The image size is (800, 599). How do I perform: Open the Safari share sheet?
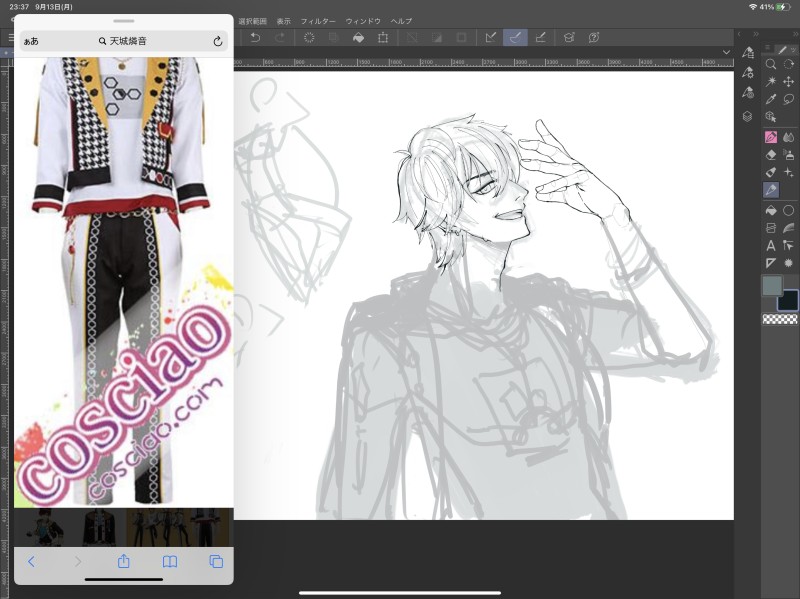123,561
